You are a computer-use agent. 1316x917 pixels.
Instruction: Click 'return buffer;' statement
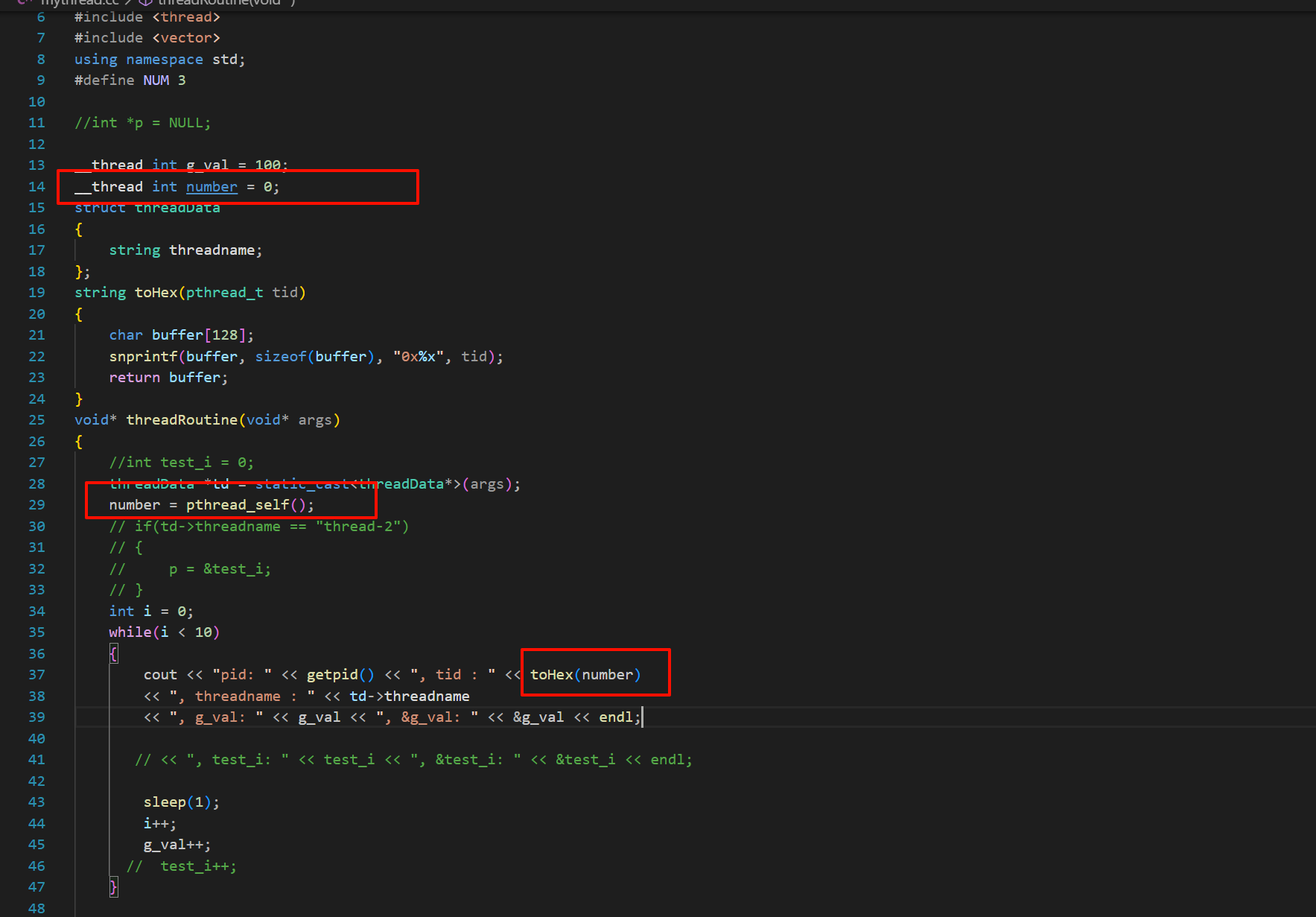[168, 378]
